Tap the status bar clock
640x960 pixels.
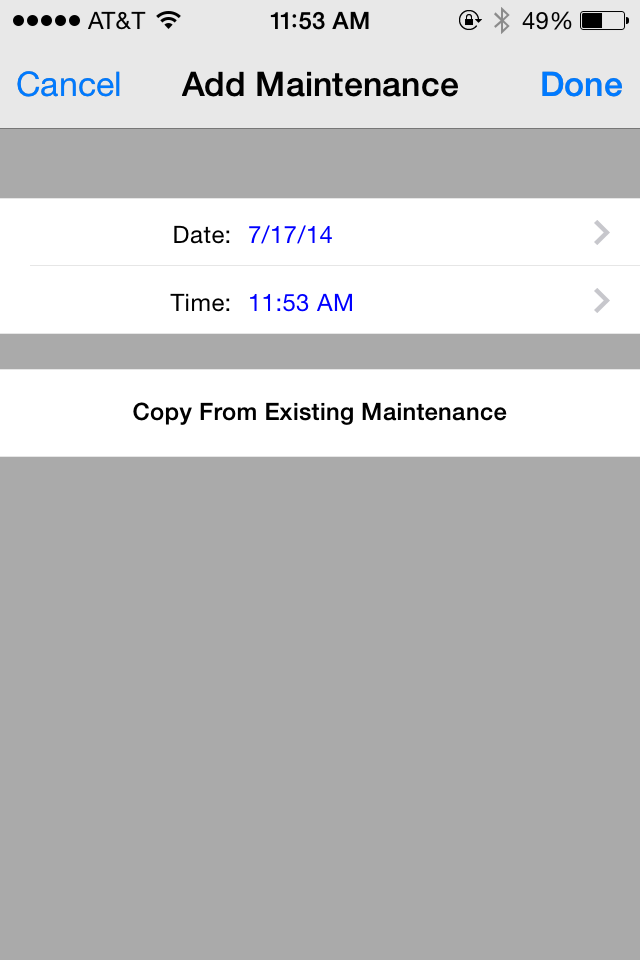pos(320,21)
